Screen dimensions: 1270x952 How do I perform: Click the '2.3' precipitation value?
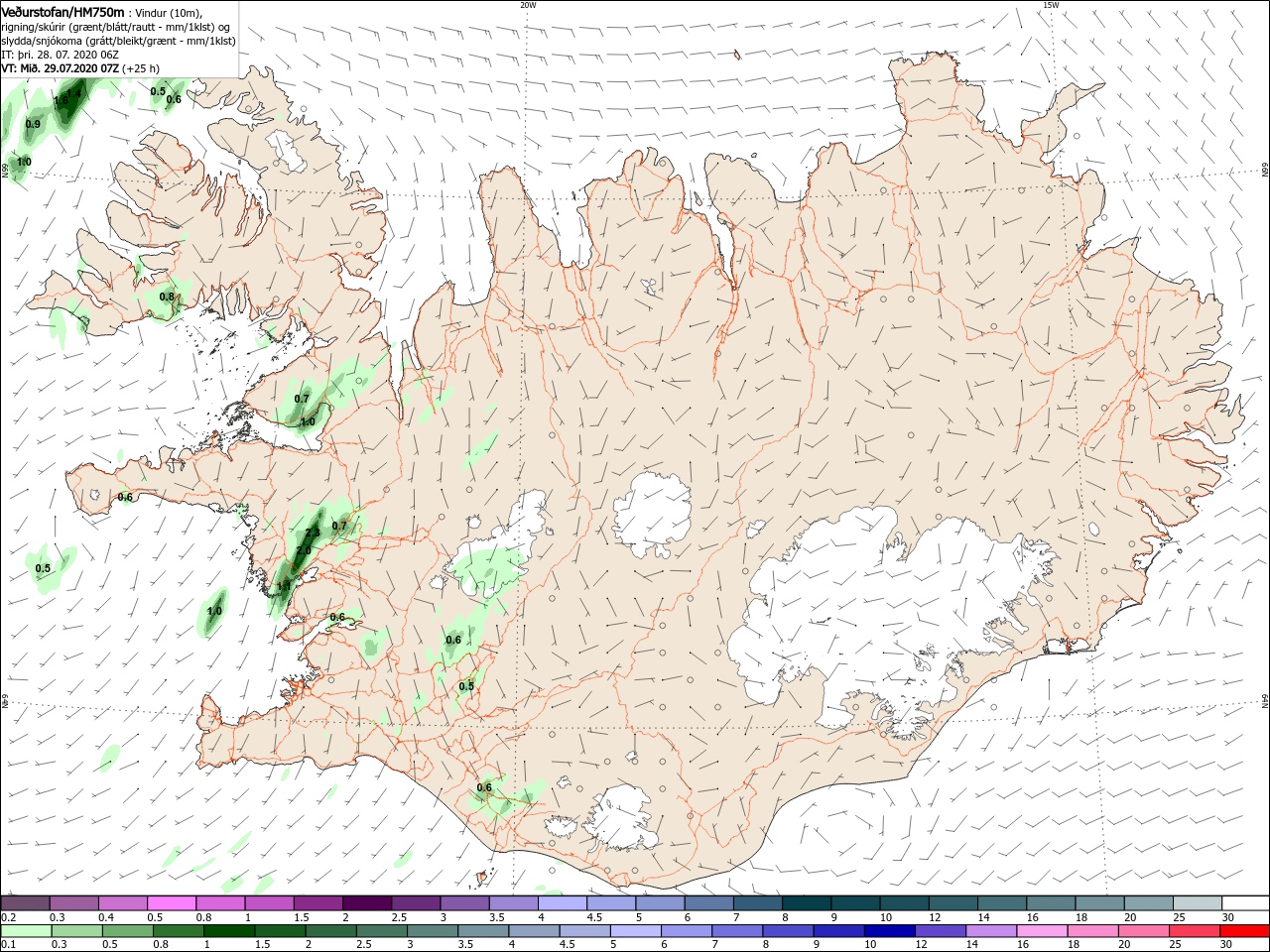pyautogui.click(x=313, y=534)
